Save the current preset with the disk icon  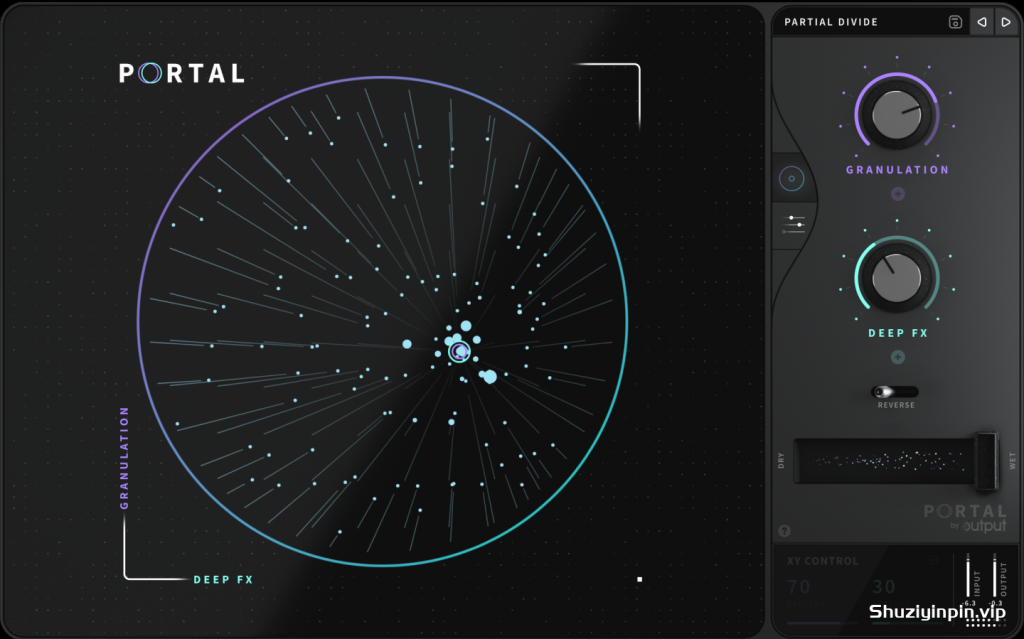tap(955, 22)
